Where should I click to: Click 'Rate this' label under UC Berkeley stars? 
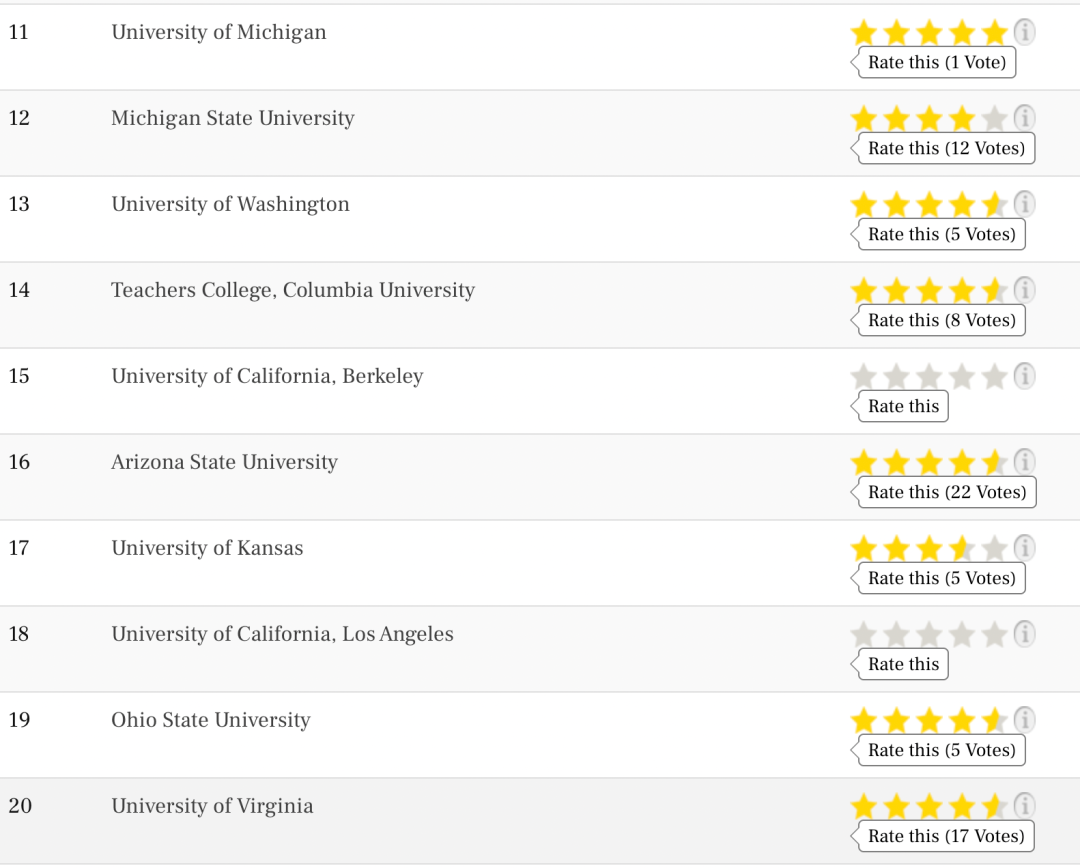click(x=900, y=406)
